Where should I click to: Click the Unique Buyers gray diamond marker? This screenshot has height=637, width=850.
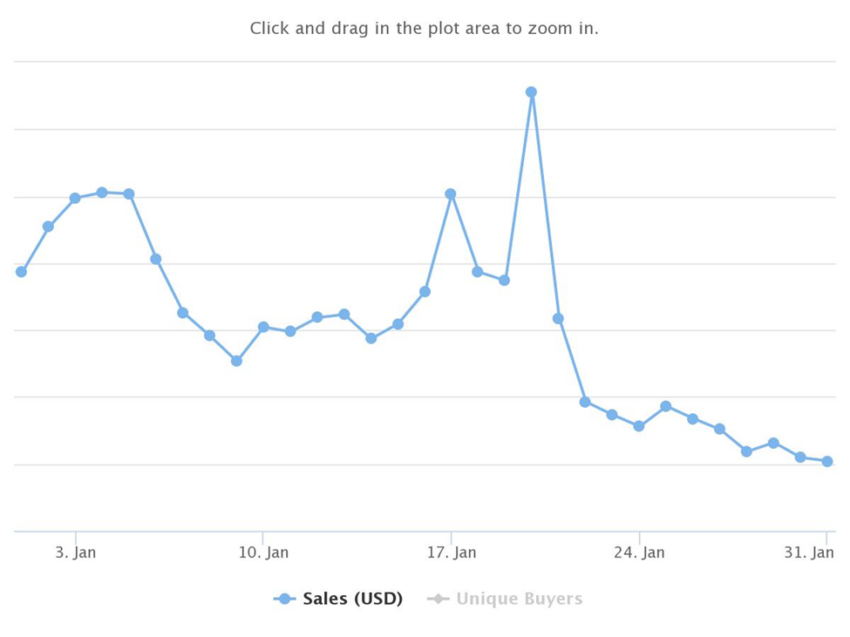coord(438,599)
